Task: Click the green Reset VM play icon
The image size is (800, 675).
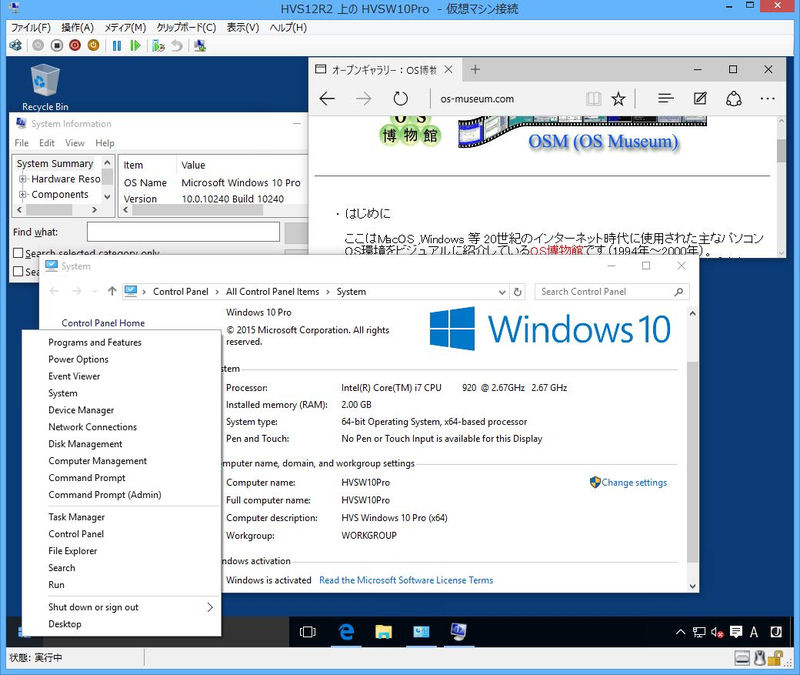Action: click(135, 45)
